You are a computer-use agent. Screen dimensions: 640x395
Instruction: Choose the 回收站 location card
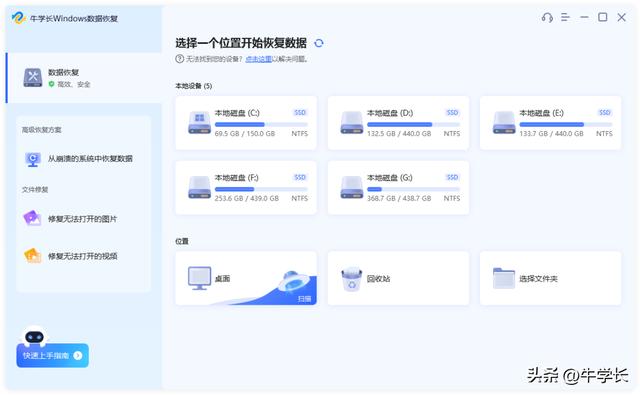398,278
